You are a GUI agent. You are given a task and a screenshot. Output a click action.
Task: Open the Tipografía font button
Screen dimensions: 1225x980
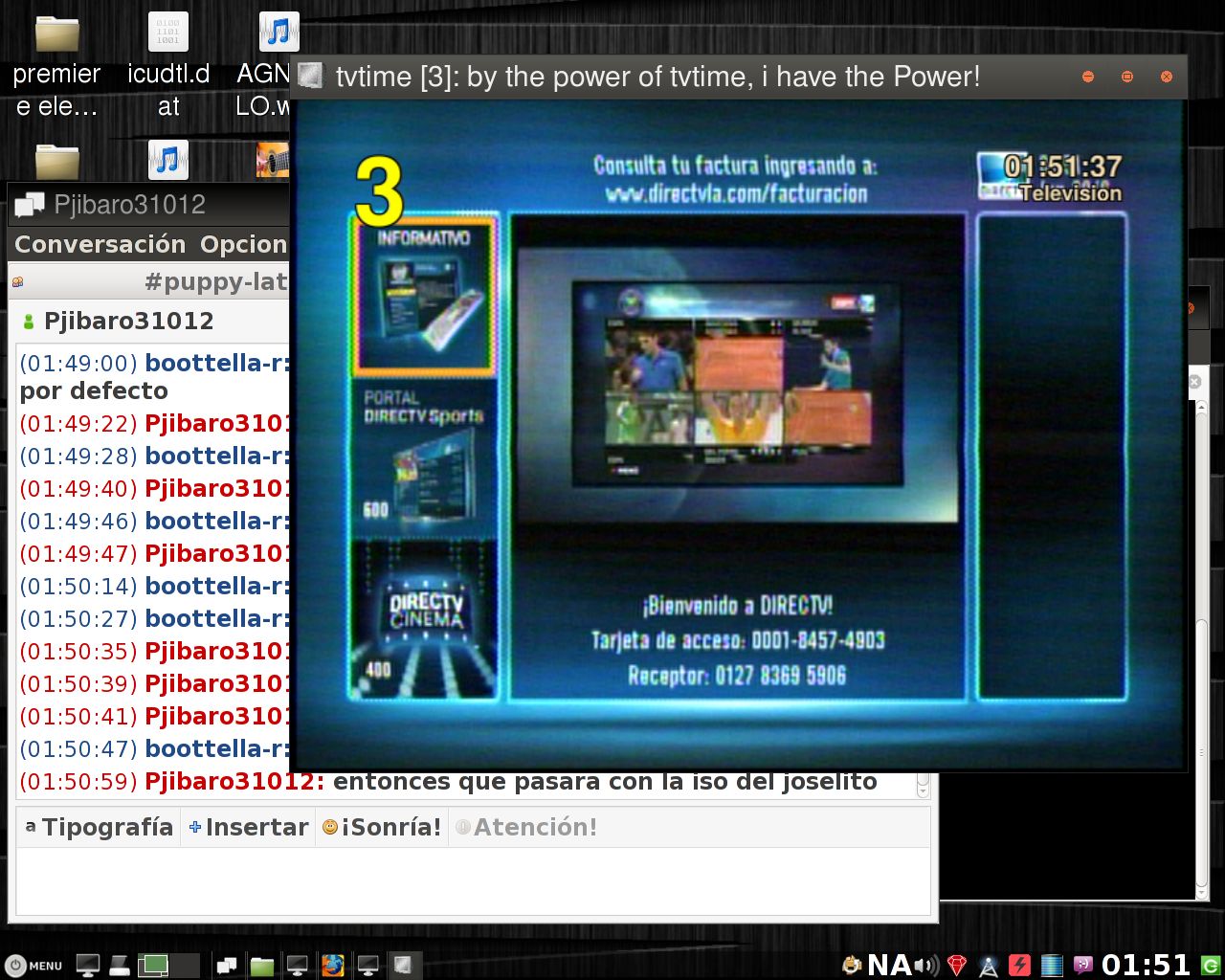(x=98, y=827)
